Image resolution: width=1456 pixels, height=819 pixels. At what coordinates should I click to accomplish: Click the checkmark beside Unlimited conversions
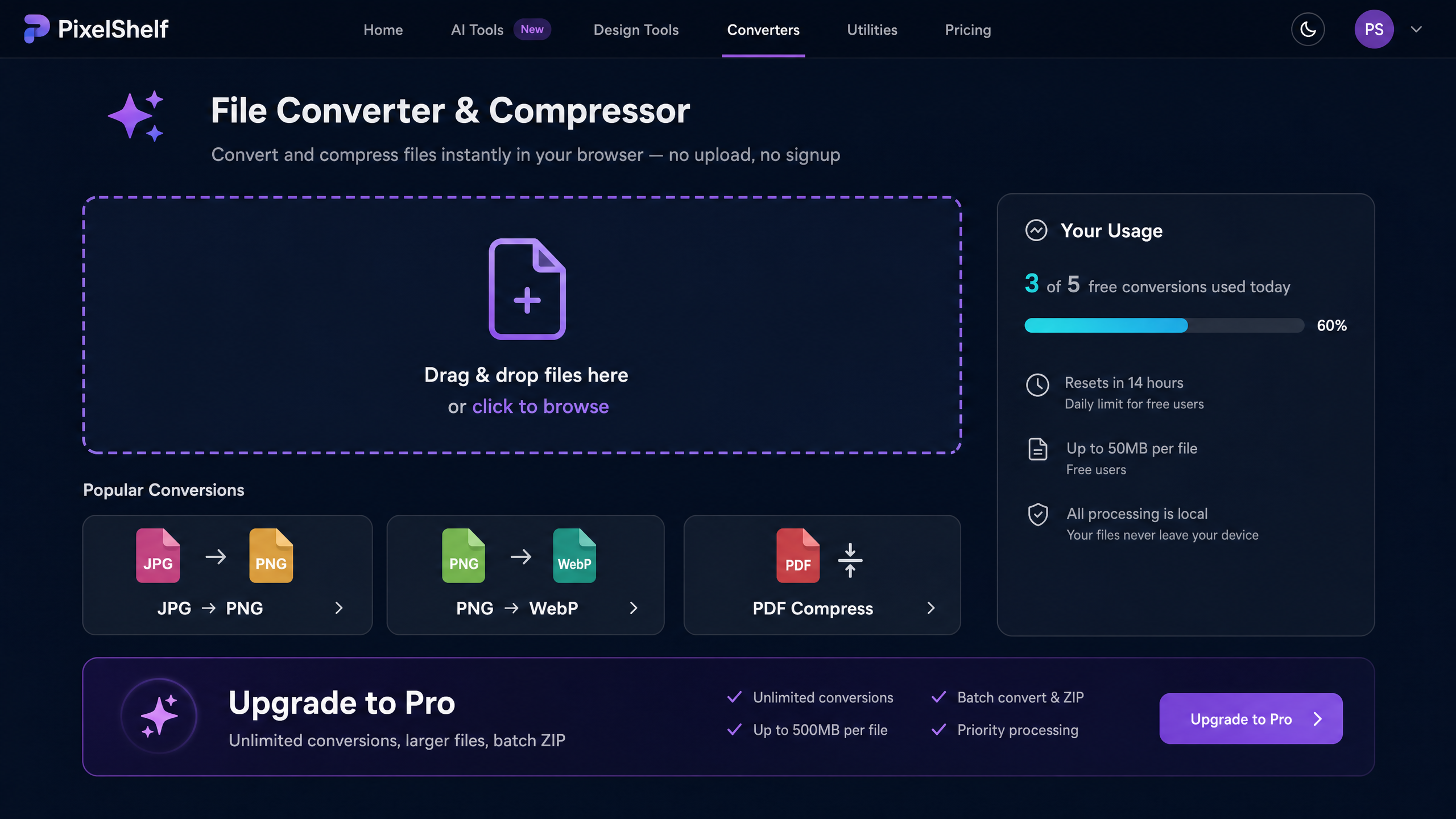coord(734,697)
